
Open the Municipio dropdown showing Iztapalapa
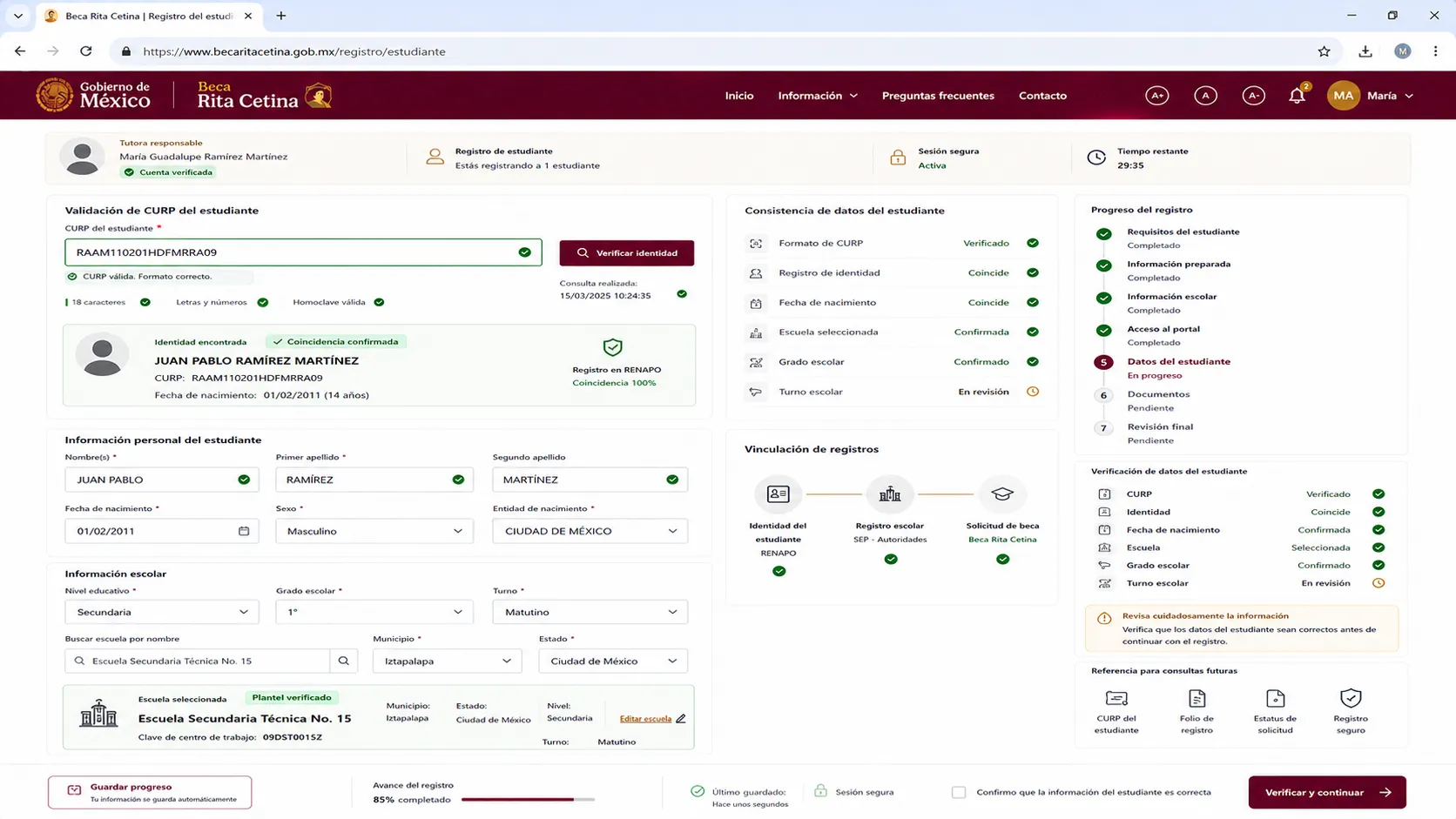448,661
